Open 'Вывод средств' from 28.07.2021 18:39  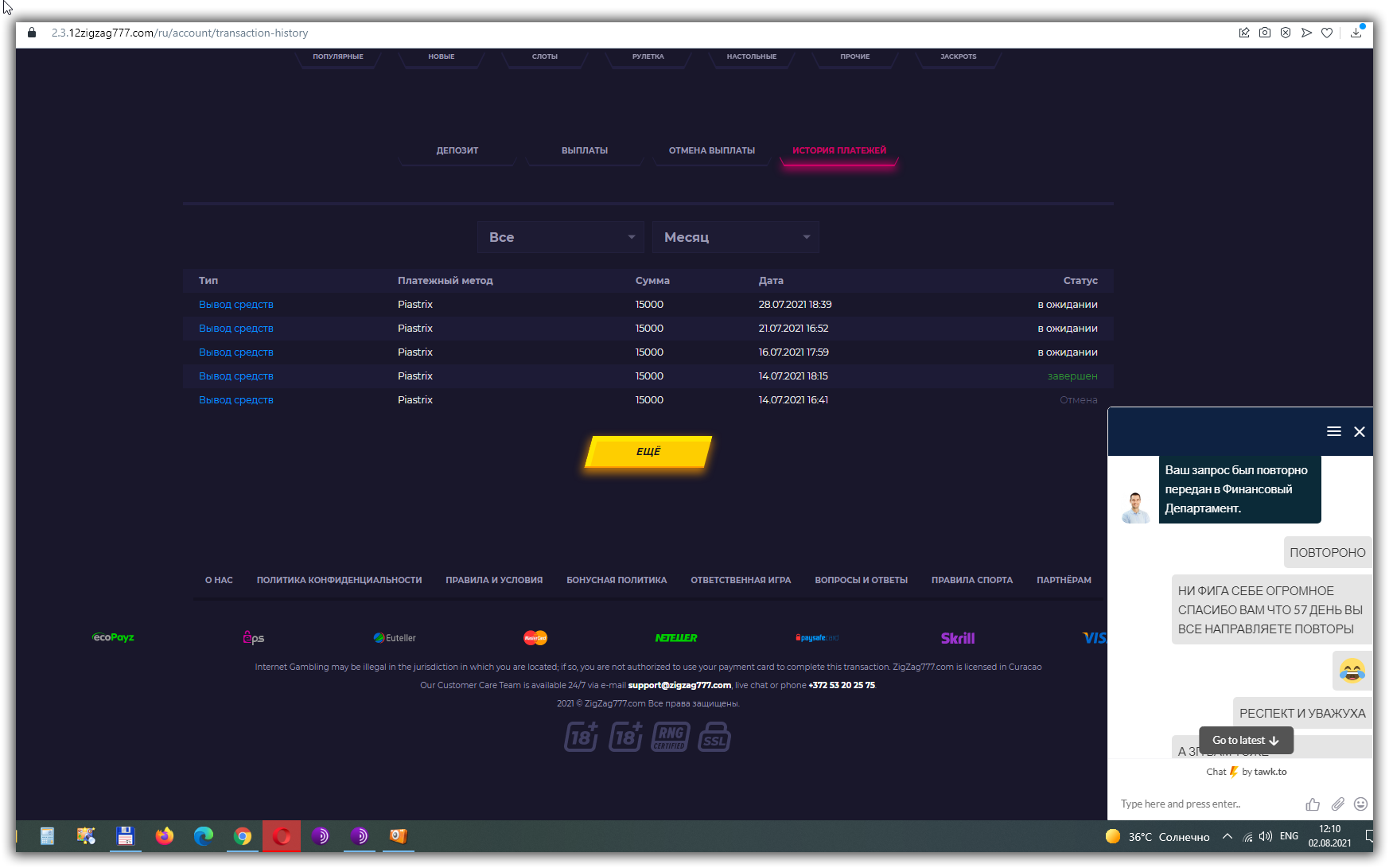236,305
